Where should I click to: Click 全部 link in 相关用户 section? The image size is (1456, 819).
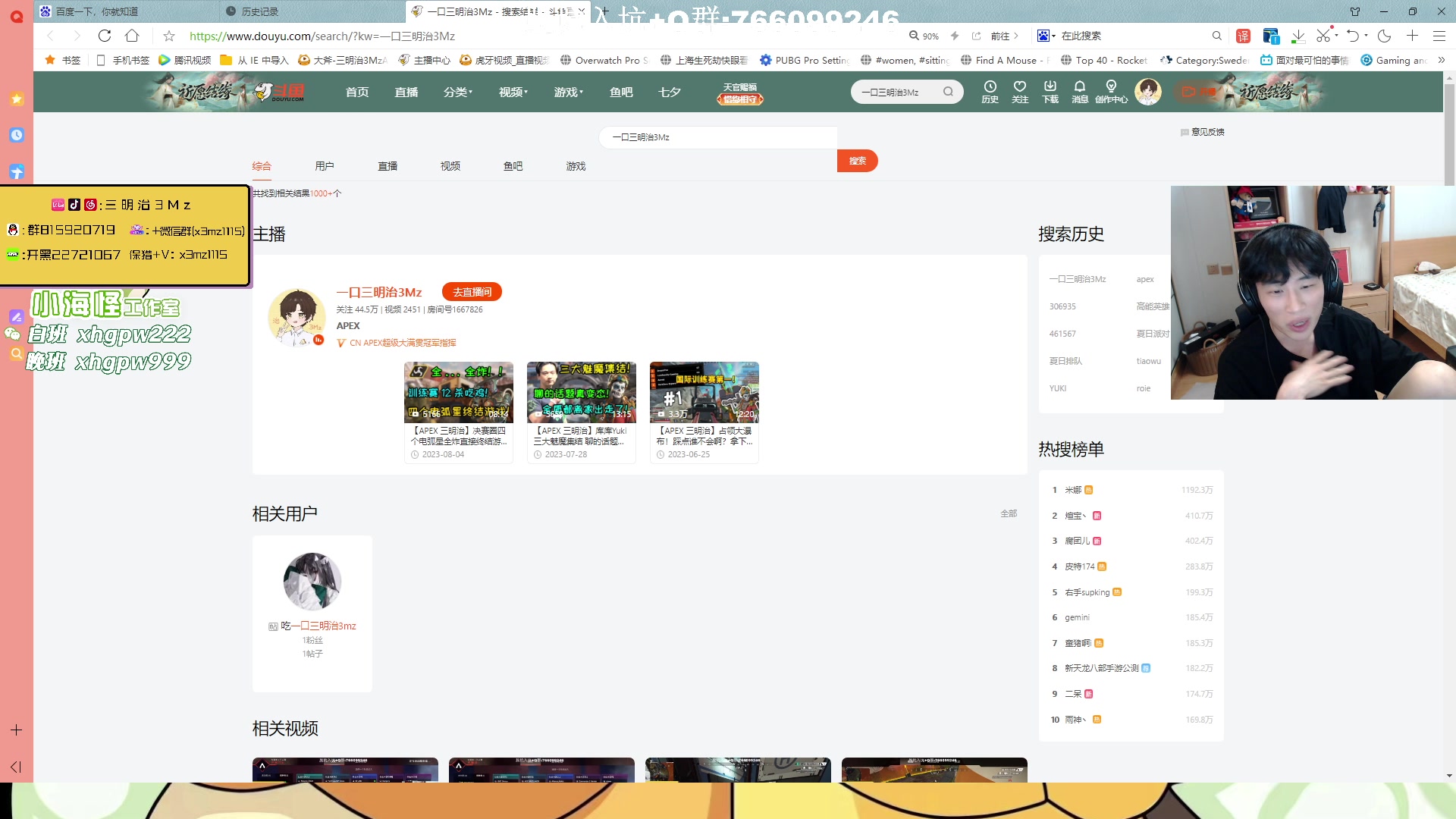coord(1009,513)
